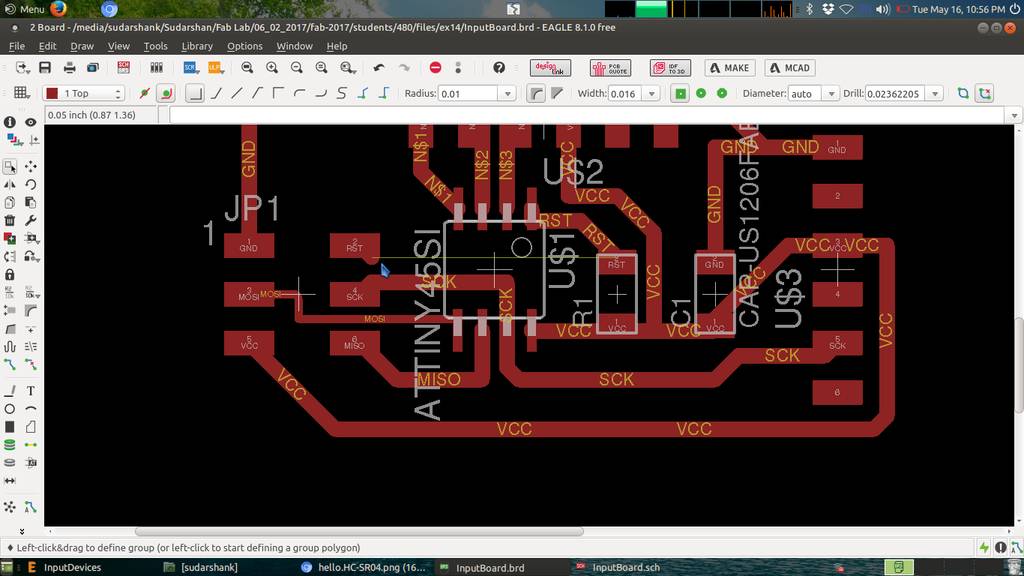Click the MCAD button
This screenshot has width=1024, height=576.
[790, 68]
